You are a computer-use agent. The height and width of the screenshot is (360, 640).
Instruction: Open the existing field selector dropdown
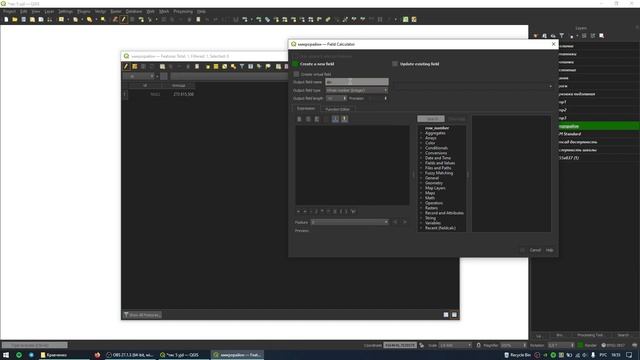click(x=473, y=86)
